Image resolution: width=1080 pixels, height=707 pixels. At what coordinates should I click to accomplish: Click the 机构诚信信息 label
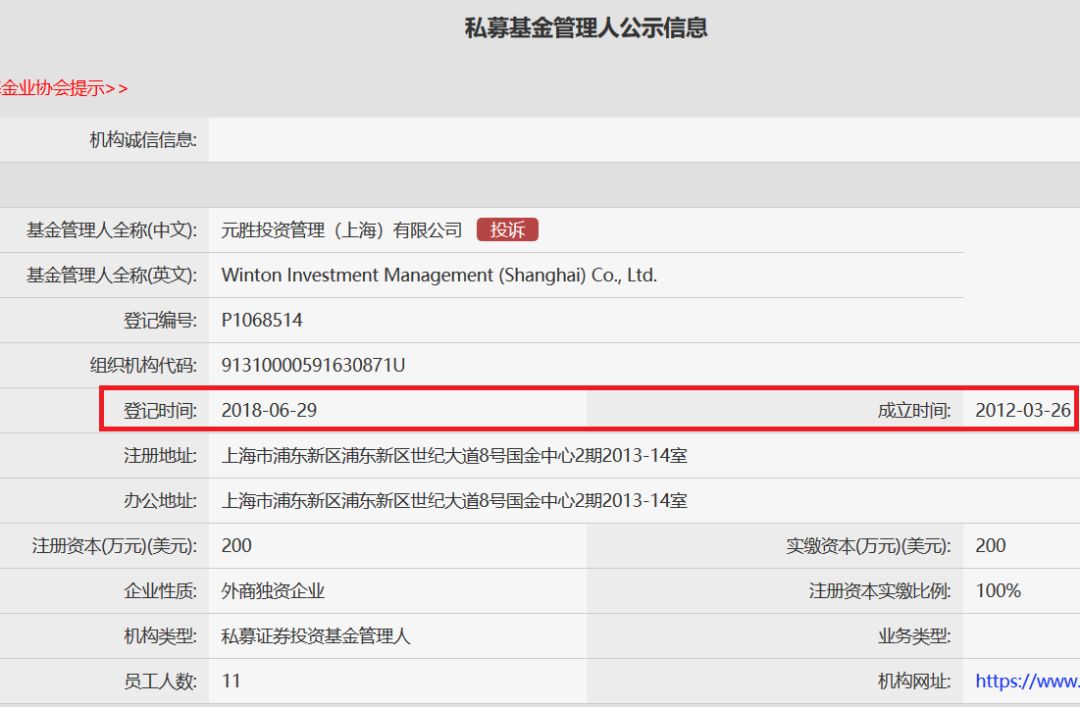click(x=143, y=140)
